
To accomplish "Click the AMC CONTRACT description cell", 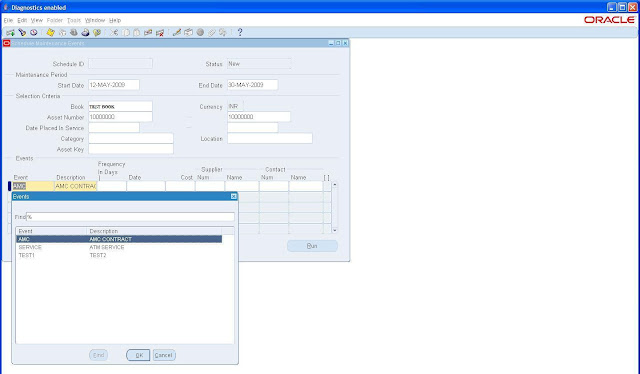I will [76, 186].
